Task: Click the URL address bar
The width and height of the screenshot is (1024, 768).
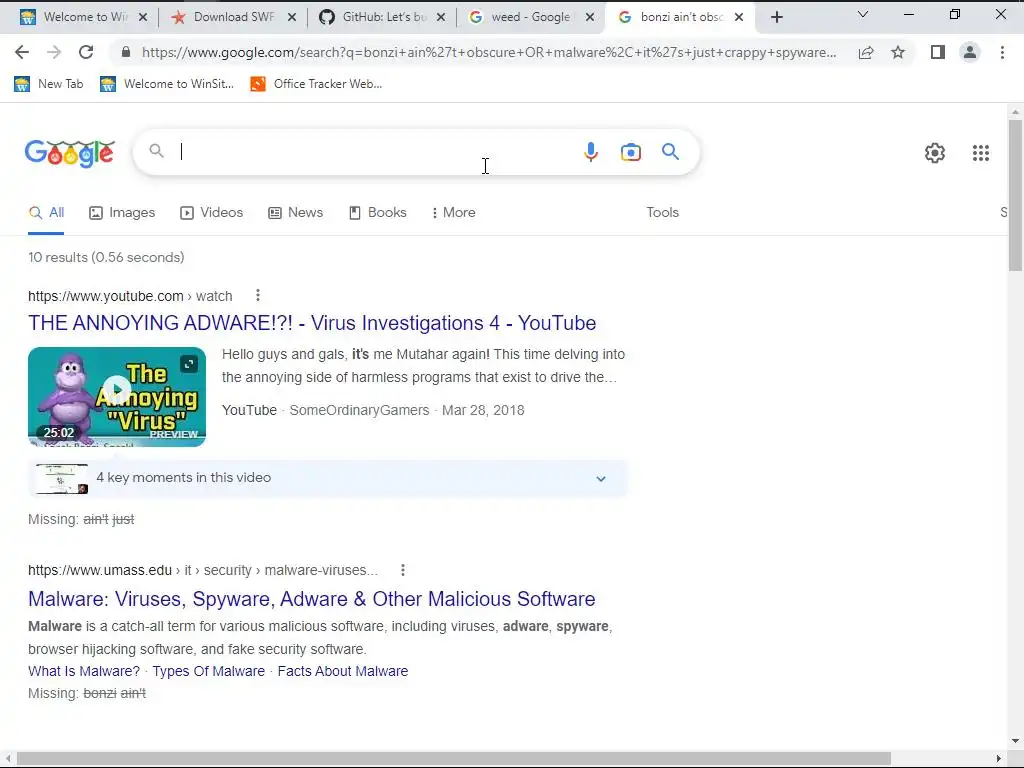Action: [488, 52]
